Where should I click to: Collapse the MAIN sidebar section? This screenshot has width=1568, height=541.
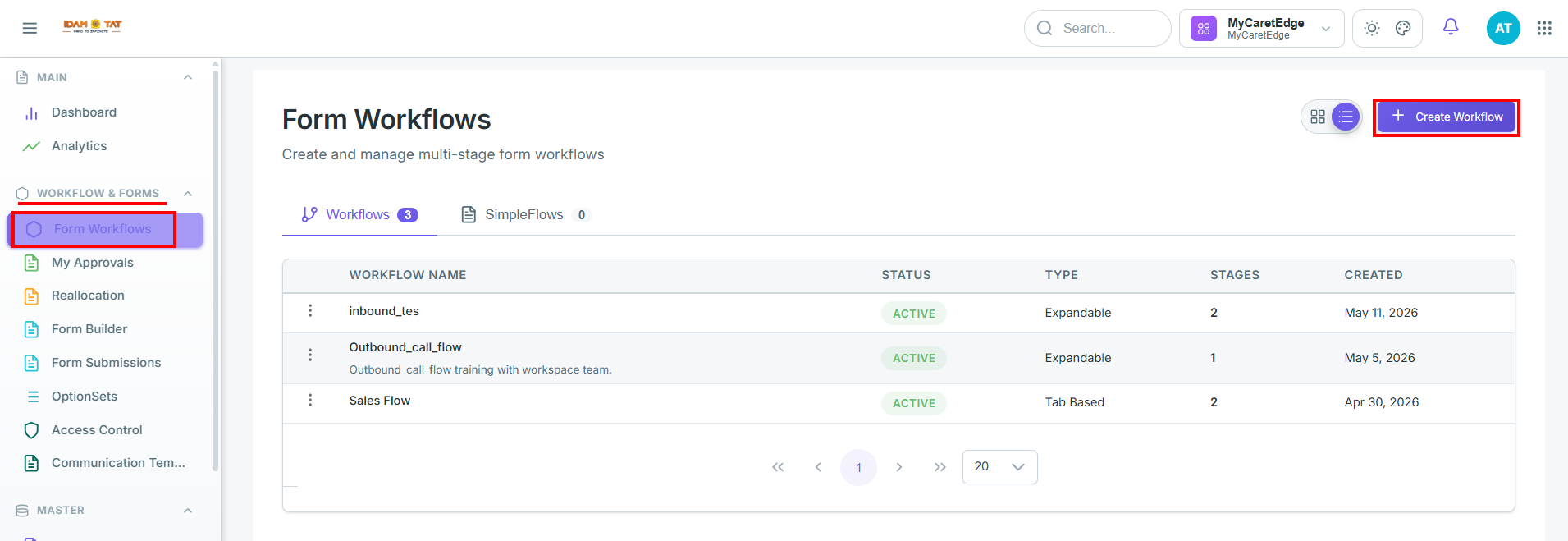point(188,77)
